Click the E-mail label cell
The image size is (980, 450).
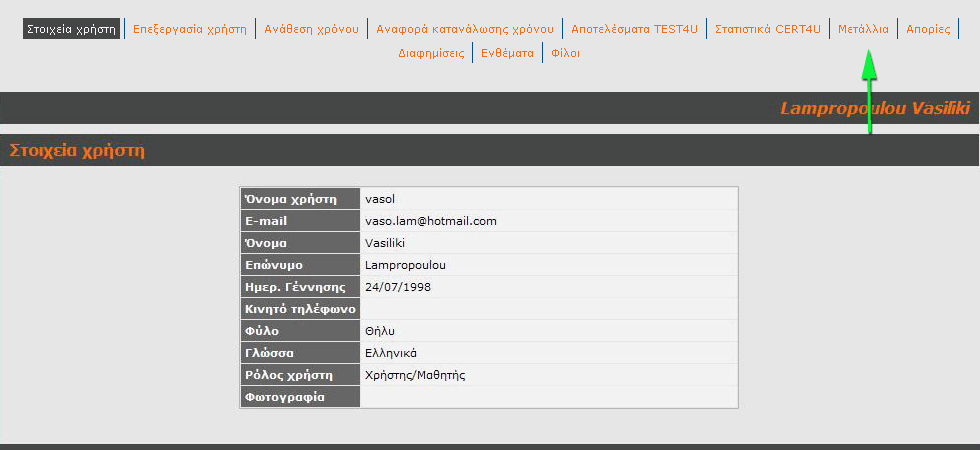click(x=300, y=221)
